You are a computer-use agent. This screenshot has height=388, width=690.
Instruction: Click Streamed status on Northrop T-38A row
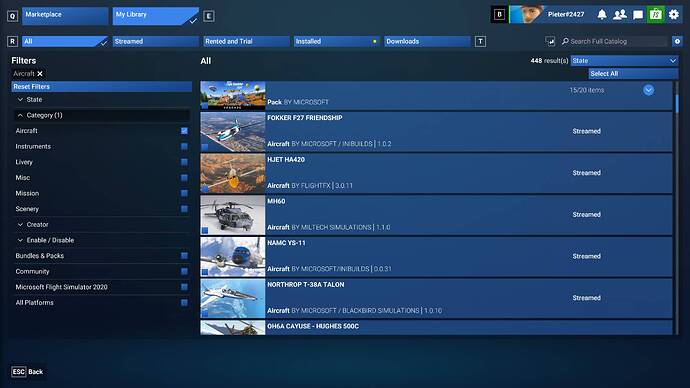coord(587,298)
